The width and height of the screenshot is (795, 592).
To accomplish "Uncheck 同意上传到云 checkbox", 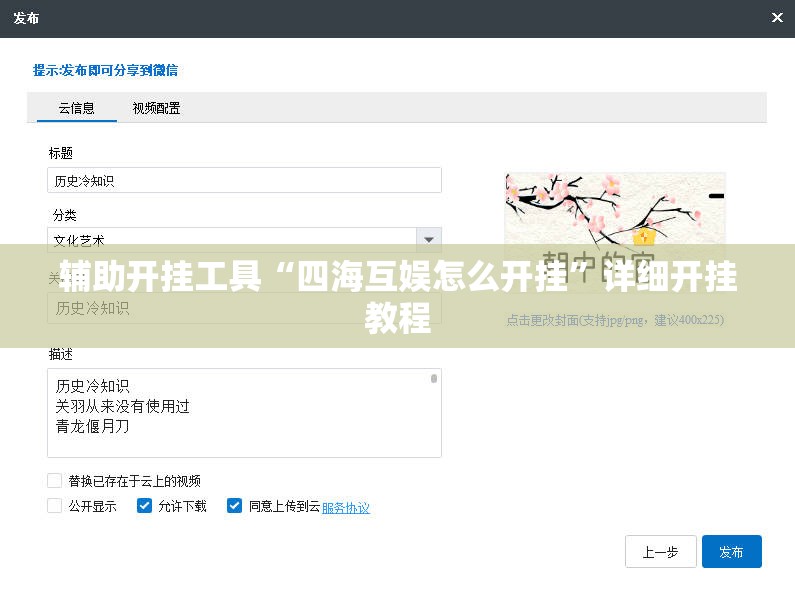I will point(234,506).
